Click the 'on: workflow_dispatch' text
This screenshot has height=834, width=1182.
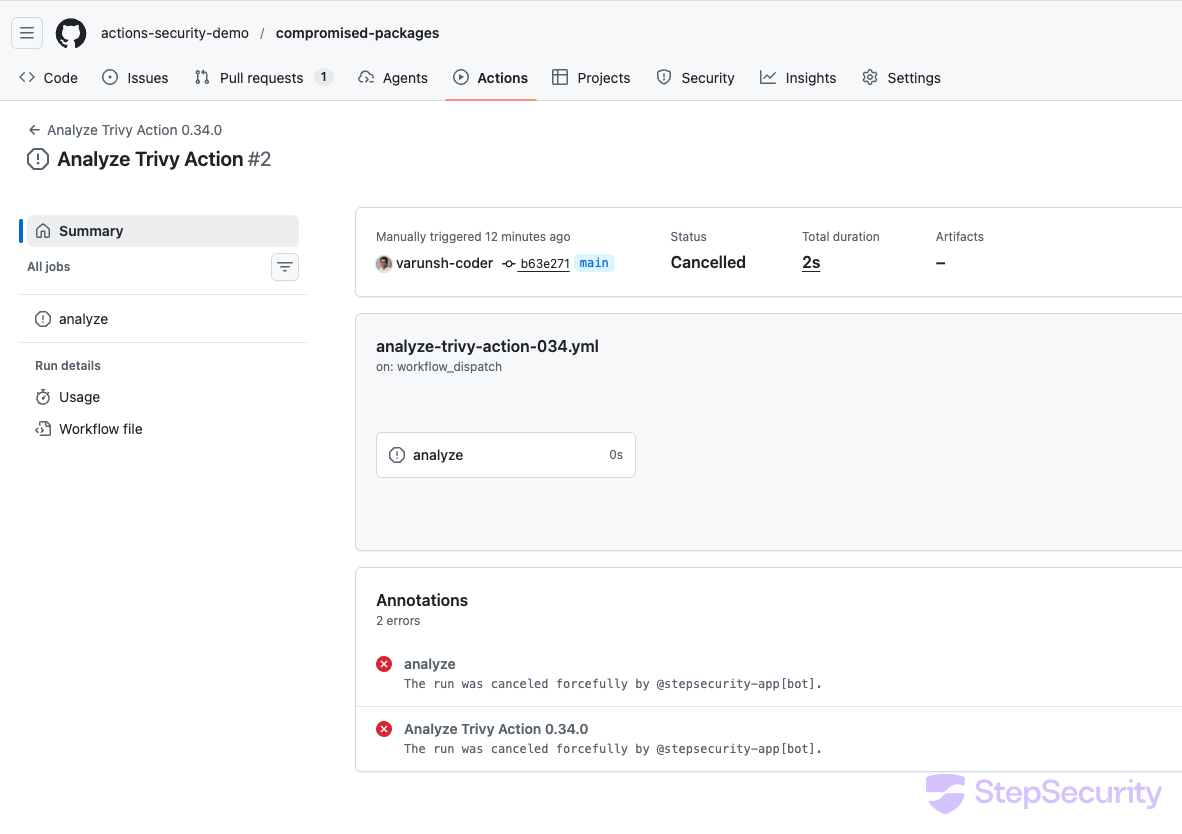click(x=439, y=366)
